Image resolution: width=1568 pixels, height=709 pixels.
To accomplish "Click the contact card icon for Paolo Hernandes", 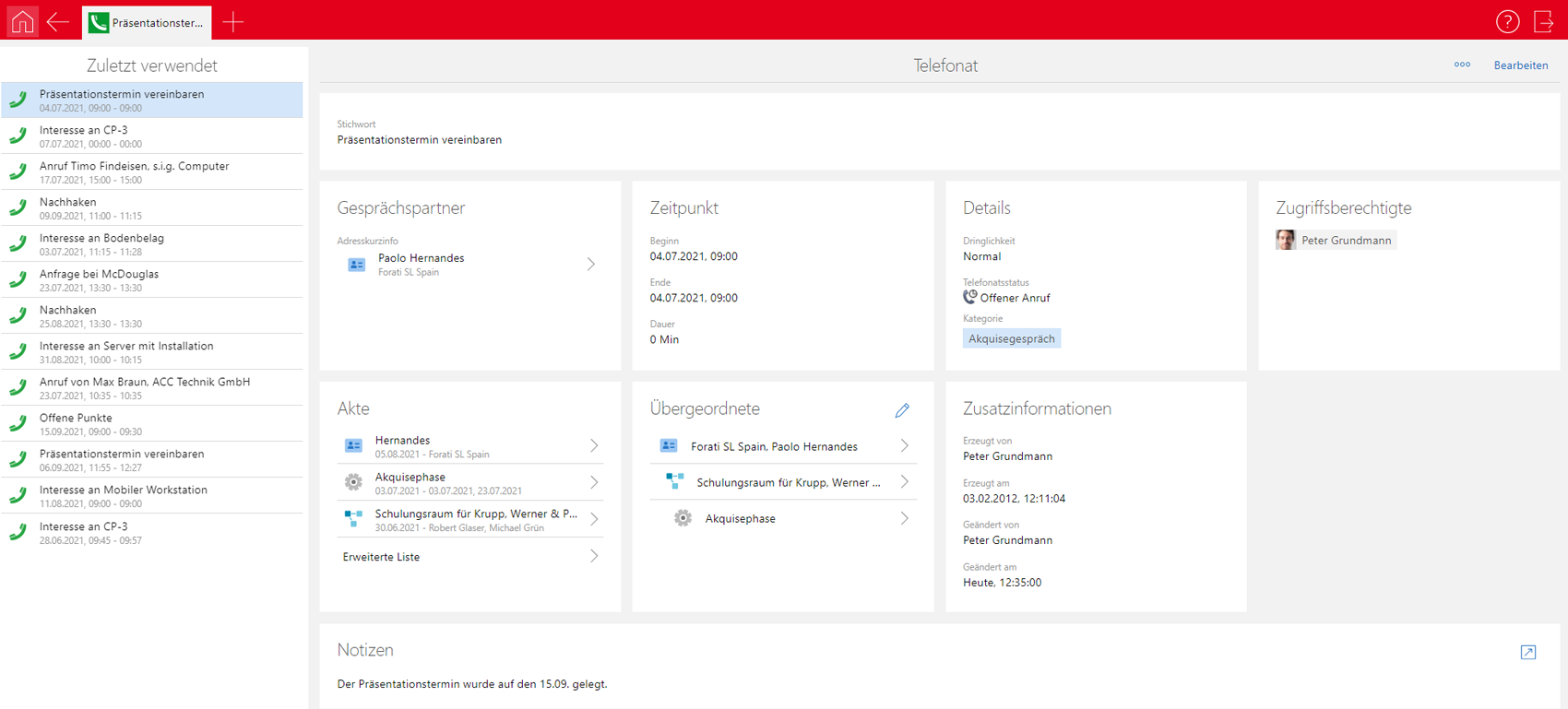I will pos(357,265).
